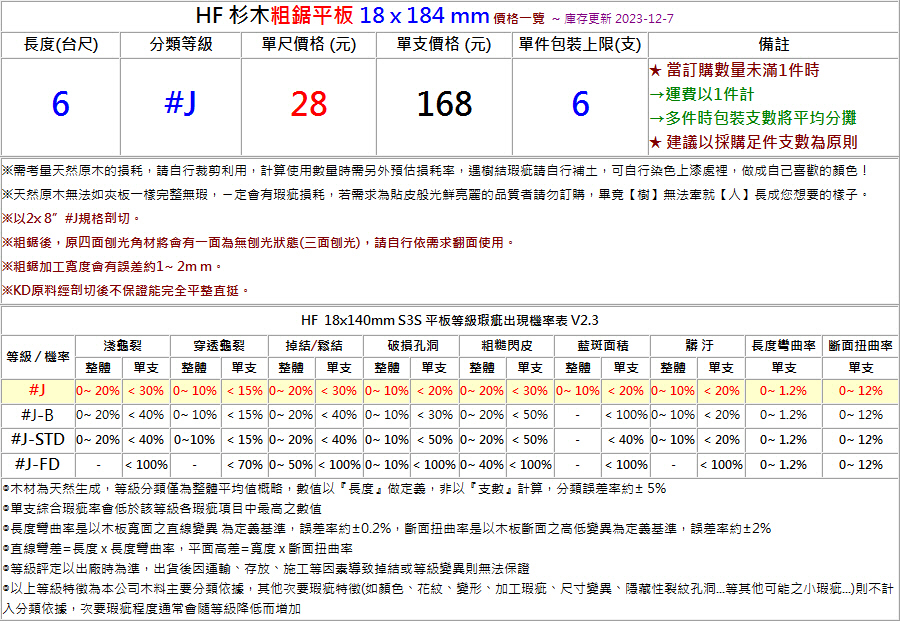Click the per-piece price '168'
This screenshot has height=621, width=900.
444,104
